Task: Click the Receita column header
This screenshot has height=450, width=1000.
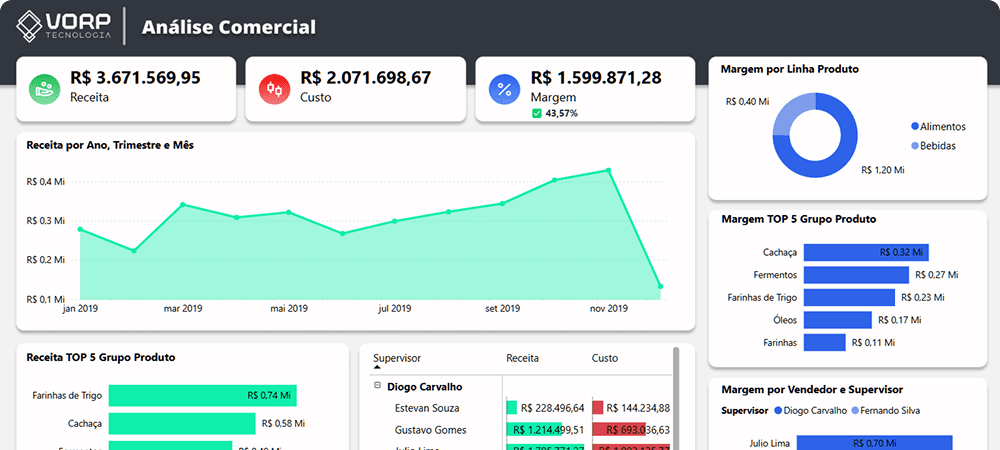Action: tap(522, 358)
